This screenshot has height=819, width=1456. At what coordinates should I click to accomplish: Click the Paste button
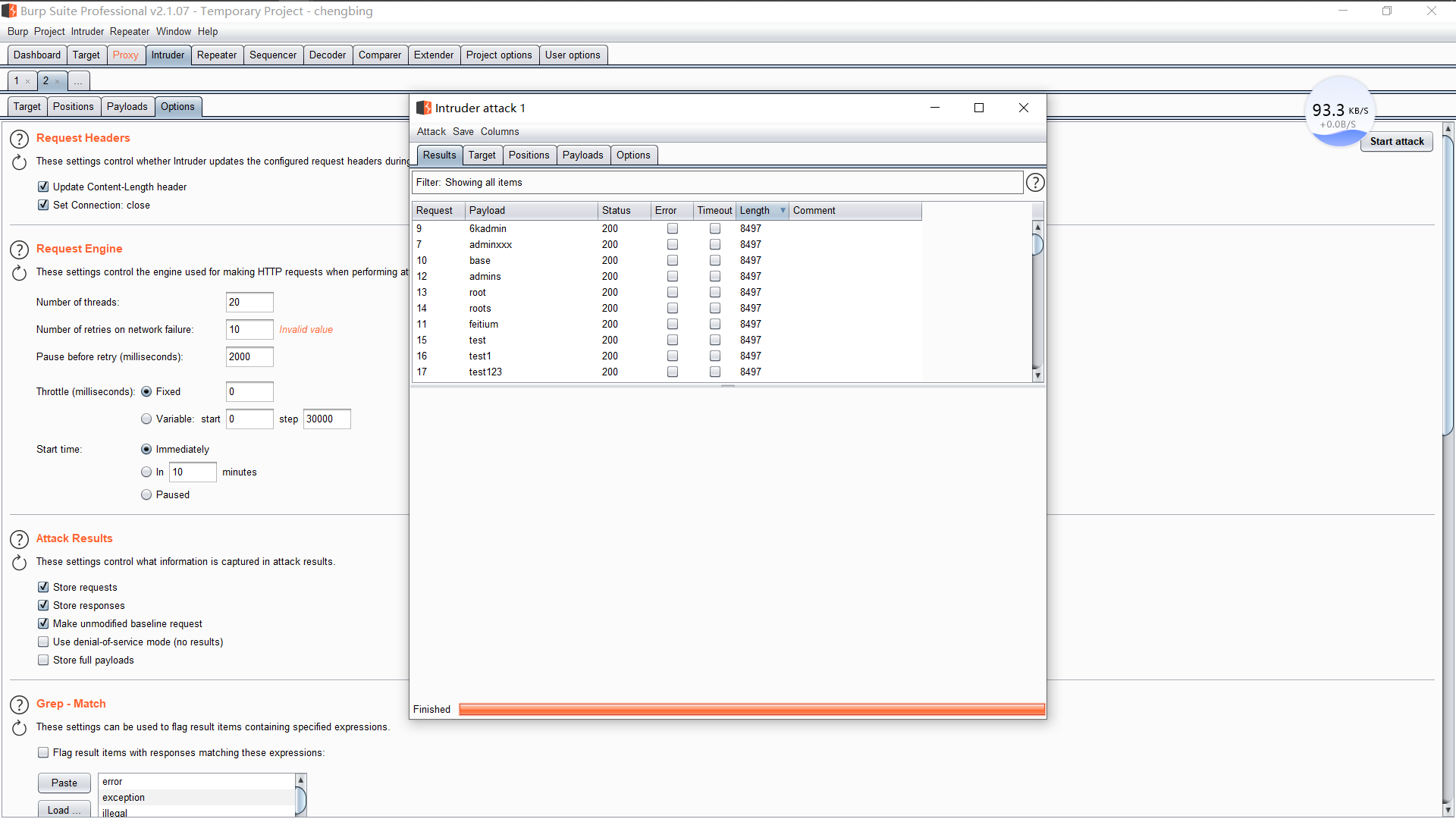point(64,783)
